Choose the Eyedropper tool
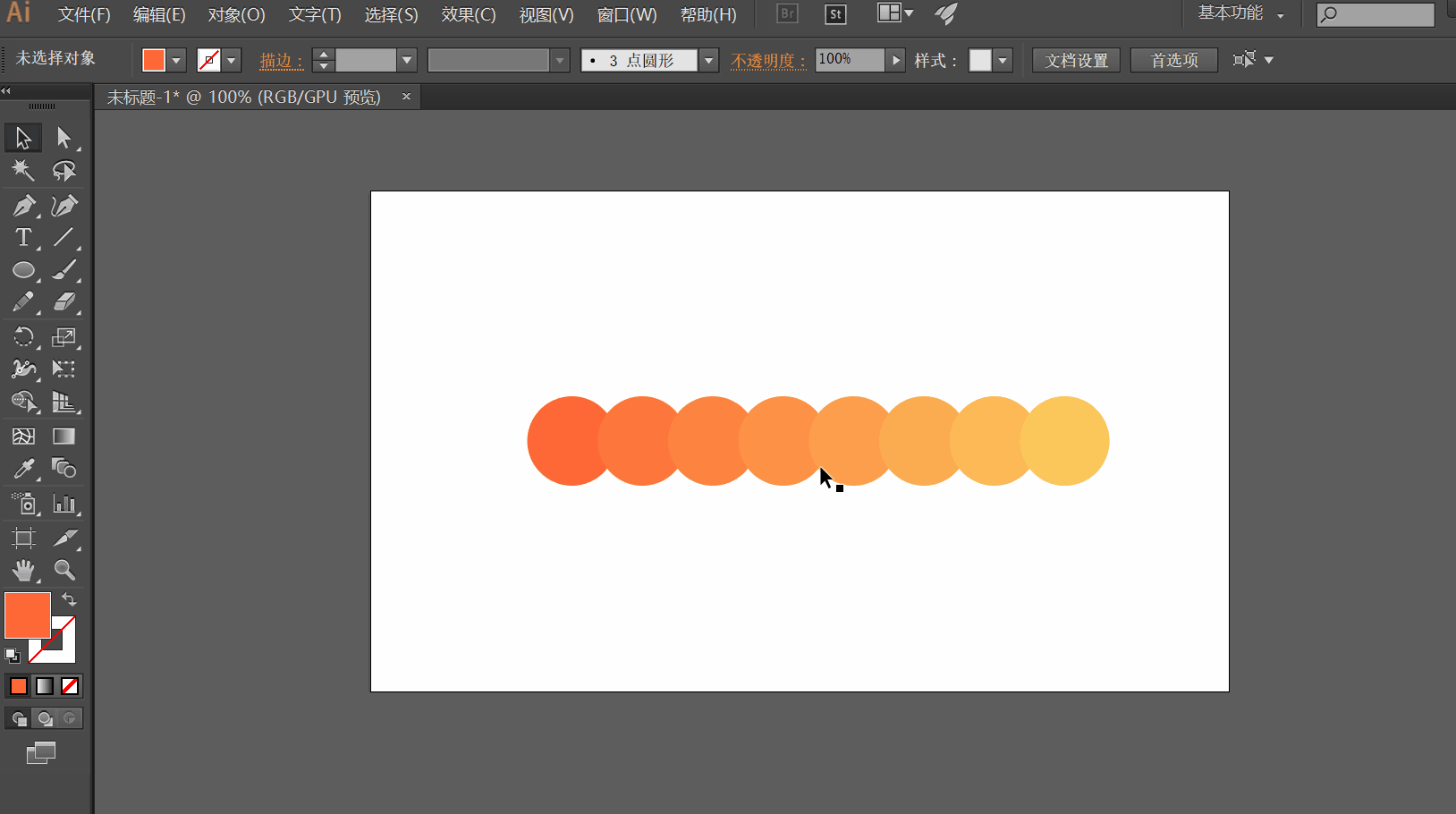The image size is (1456, 814). point(23,469)
